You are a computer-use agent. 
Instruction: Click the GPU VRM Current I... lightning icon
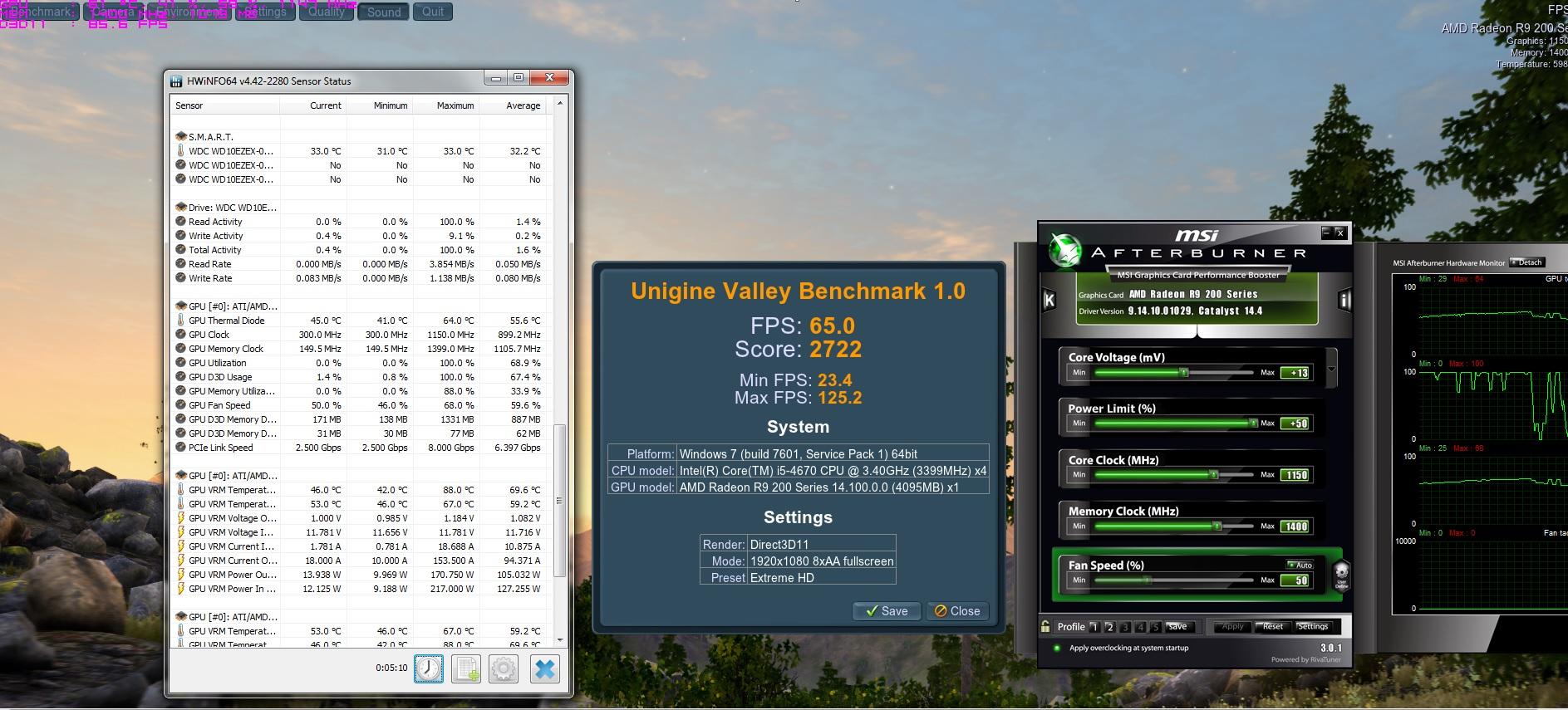click(x=180, y=546)
